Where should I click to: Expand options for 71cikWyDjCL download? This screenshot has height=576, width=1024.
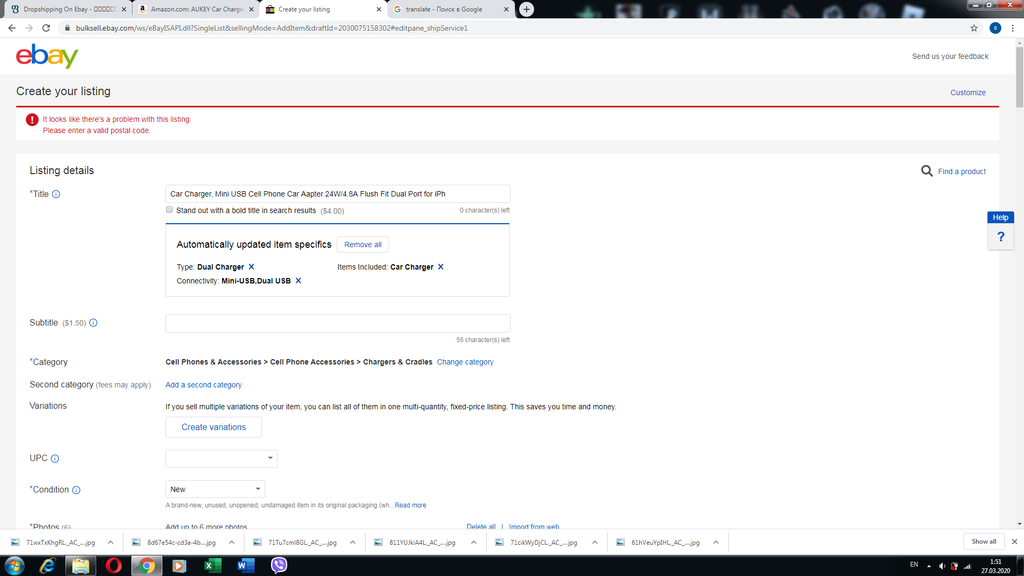[595, 542]
